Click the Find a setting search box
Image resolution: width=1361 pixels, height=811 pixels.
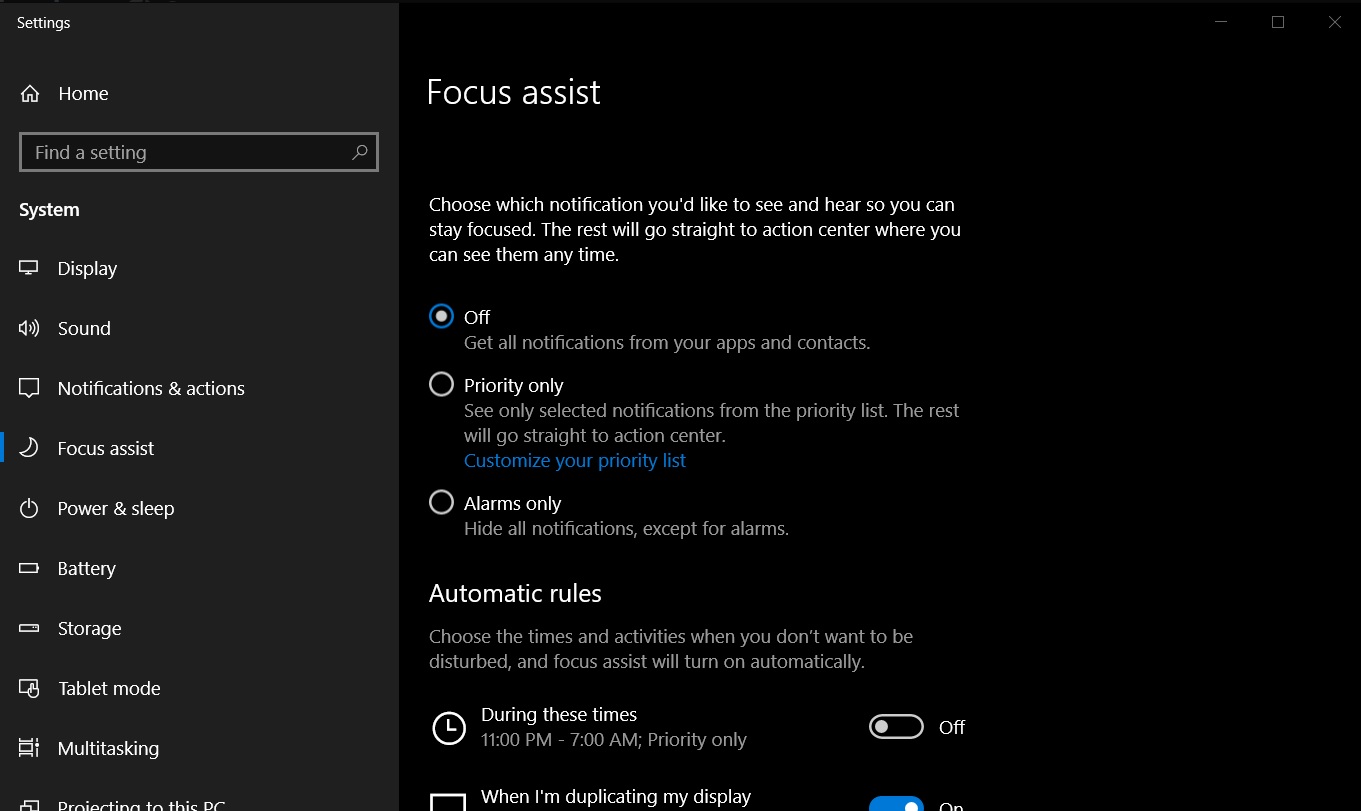[199, 152]
